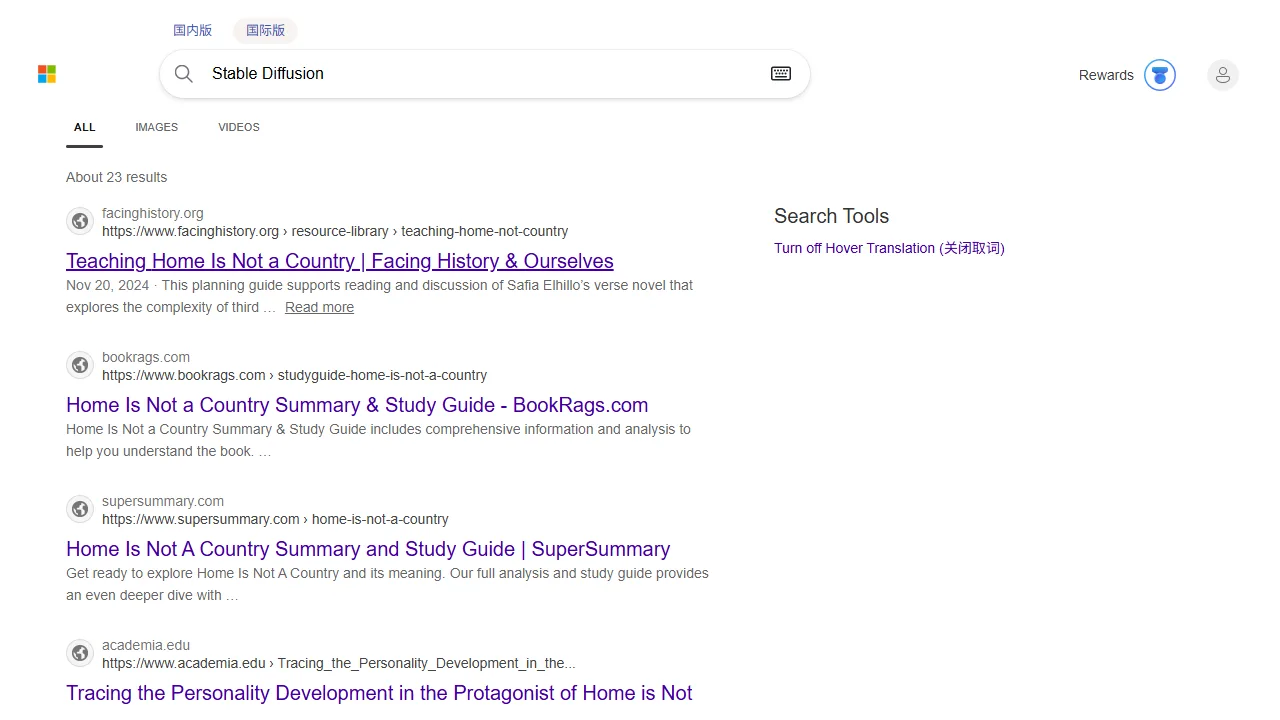1280x720 pixels.
Task: Click the supersummary.com URL breadcrumb
Action: coord(275,519)
